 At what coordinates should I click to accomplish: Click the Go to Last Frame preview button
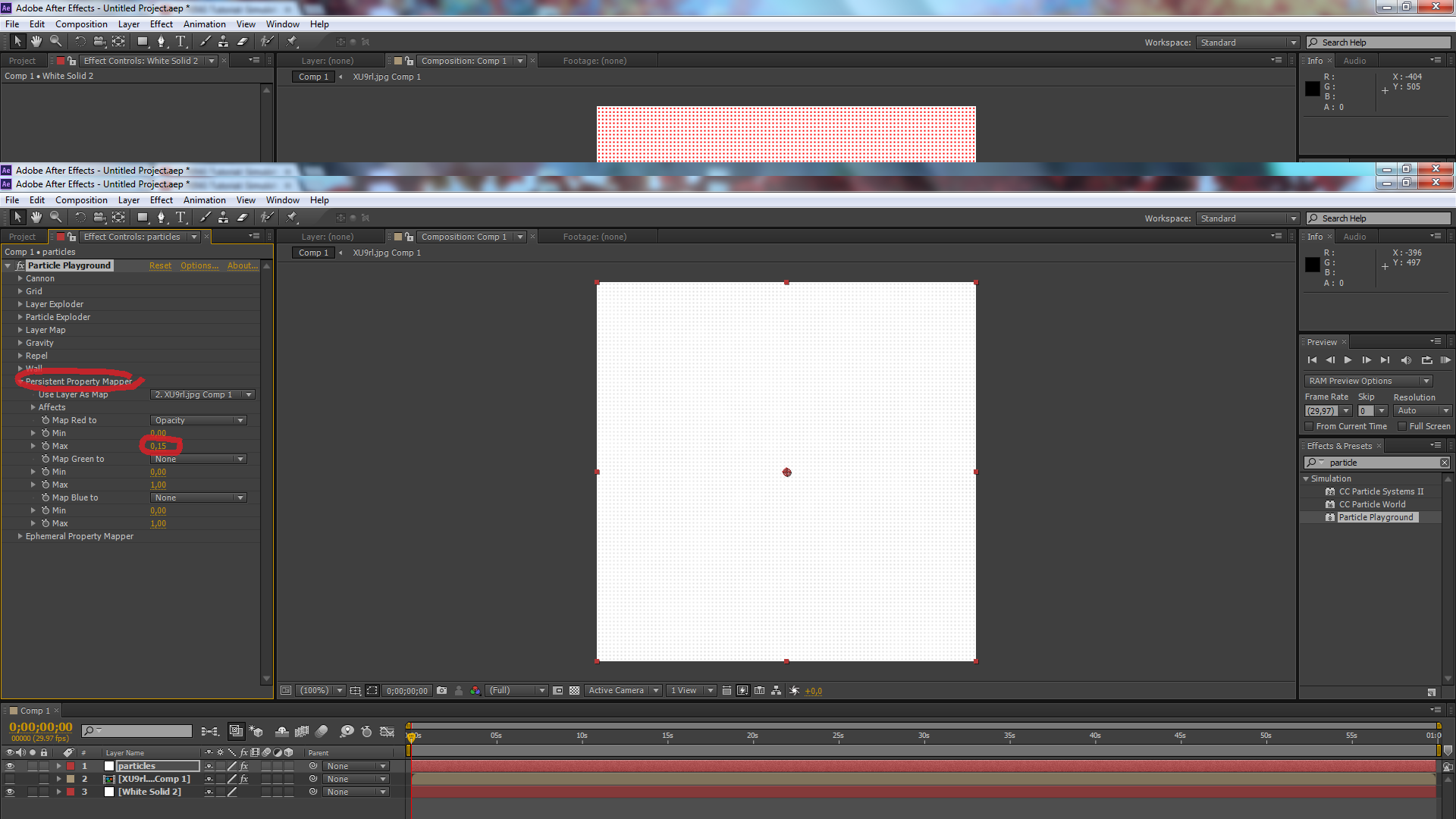[1385, 360]
